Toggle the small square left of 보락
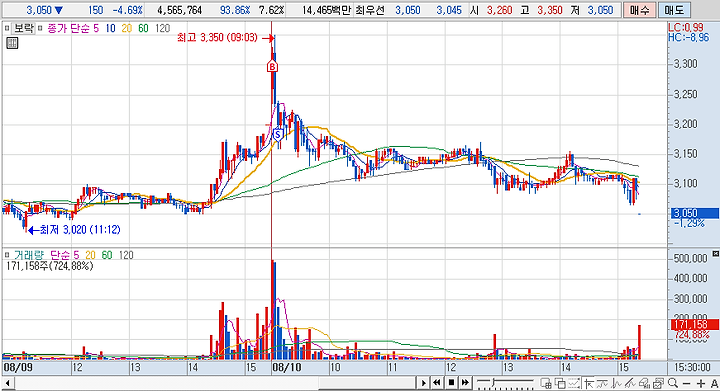The image size is (720, 391). [6, 28]
